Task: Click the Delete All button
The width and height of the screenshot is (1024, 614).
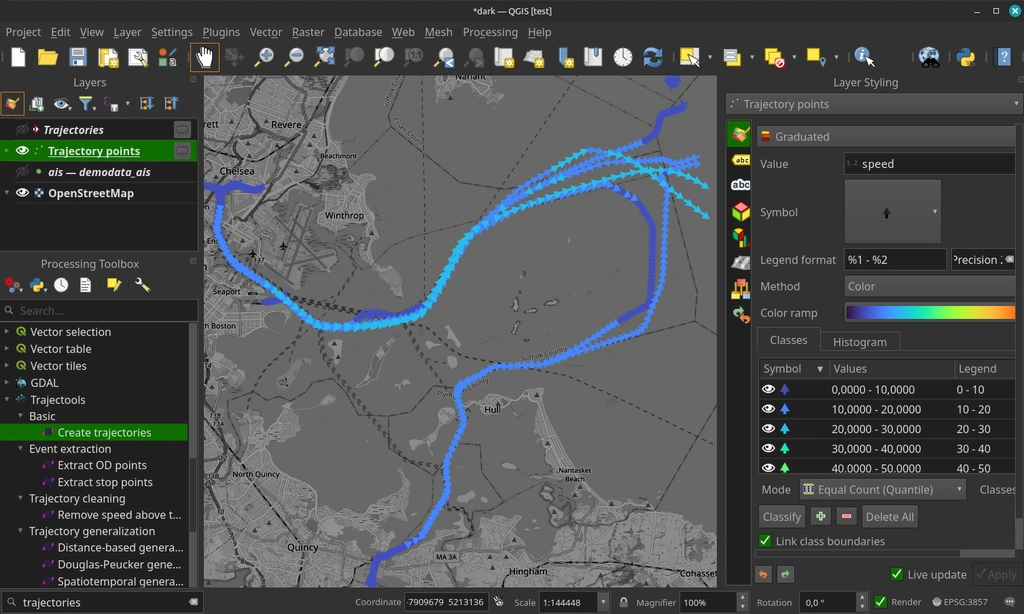Action: click(889, 517)
